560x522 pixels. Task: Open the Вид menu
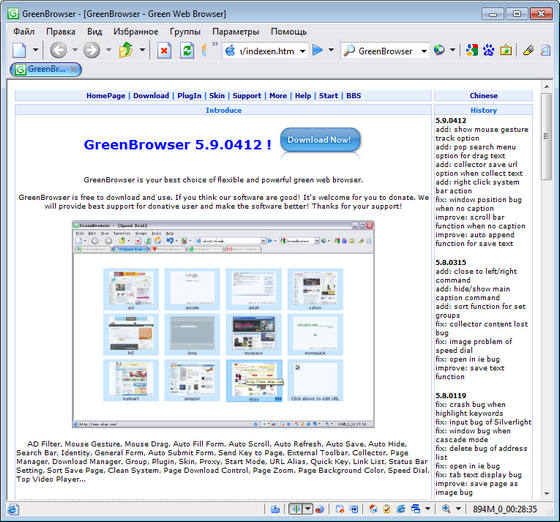click(x=94, y=31)
